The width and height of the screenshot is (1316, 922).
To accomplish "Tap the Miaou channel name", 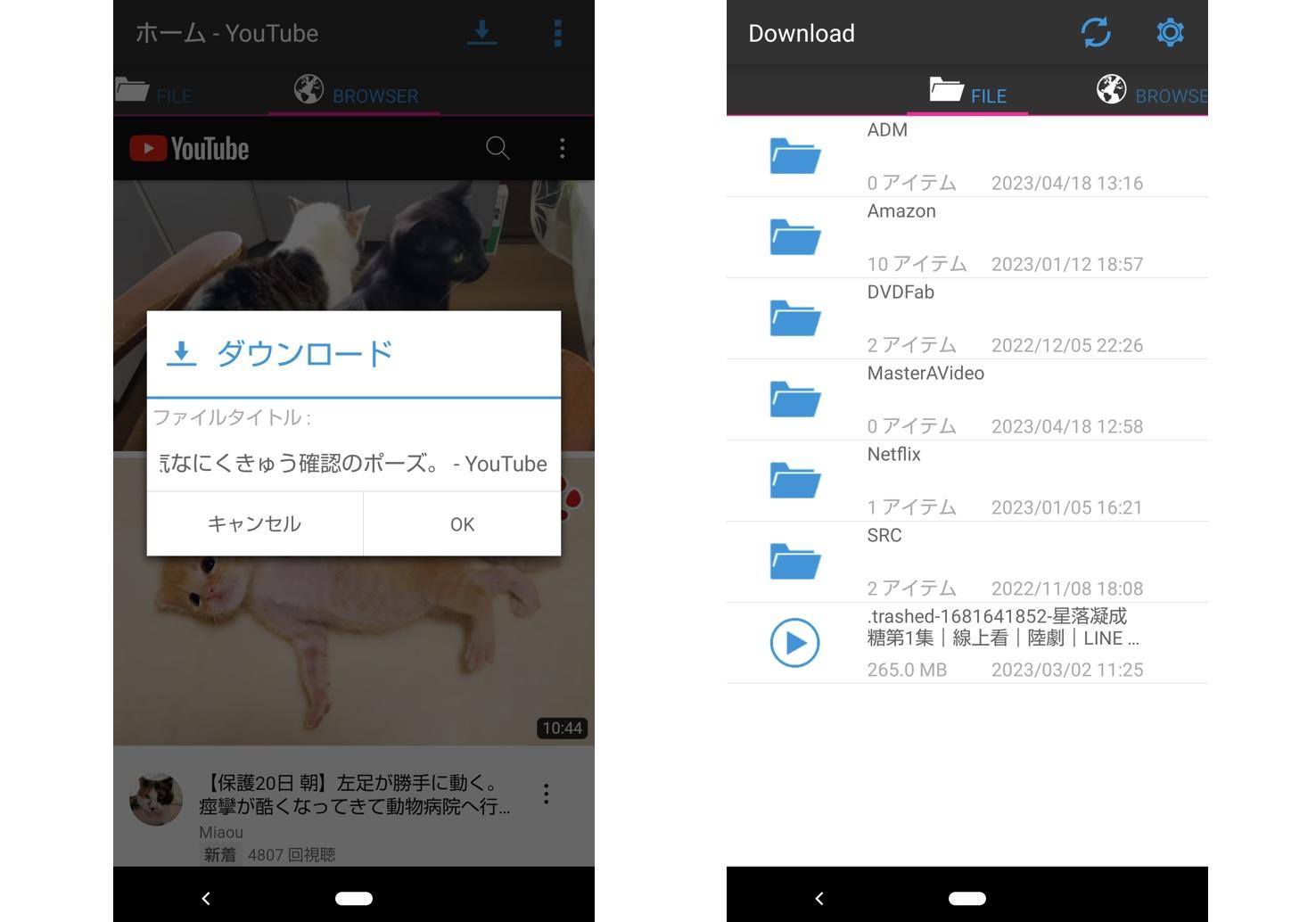I will tap(221, 832).
